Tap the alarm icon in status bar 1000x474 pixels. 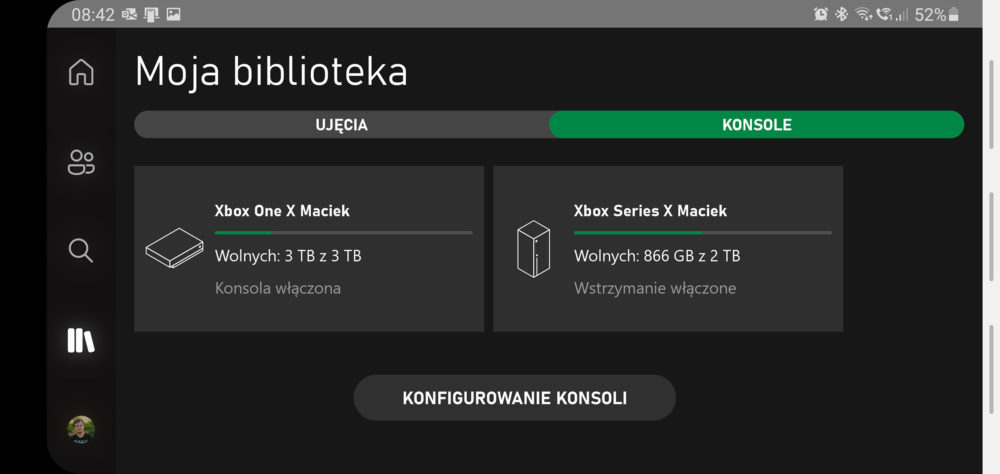pyautogui.click(x=821, y=14)
